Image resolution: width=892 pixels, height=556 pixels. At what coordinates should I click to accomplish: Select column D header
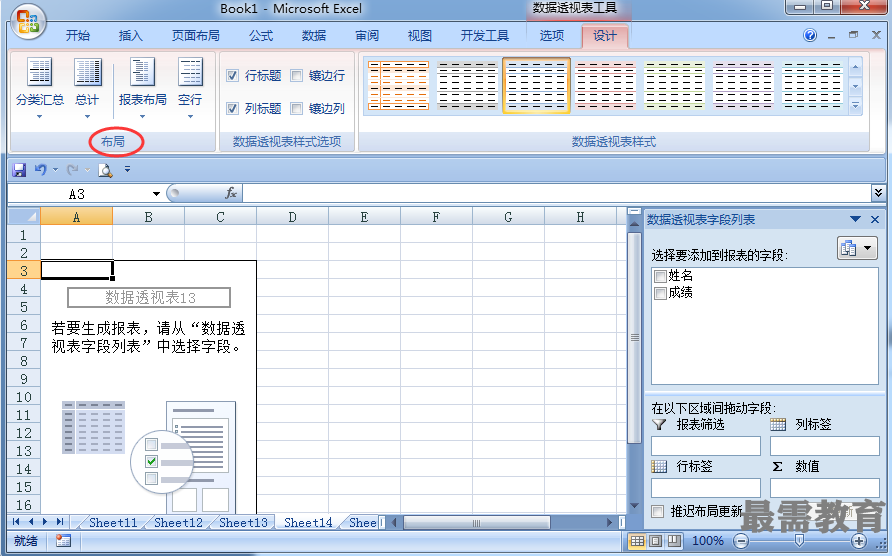[292, 217]
